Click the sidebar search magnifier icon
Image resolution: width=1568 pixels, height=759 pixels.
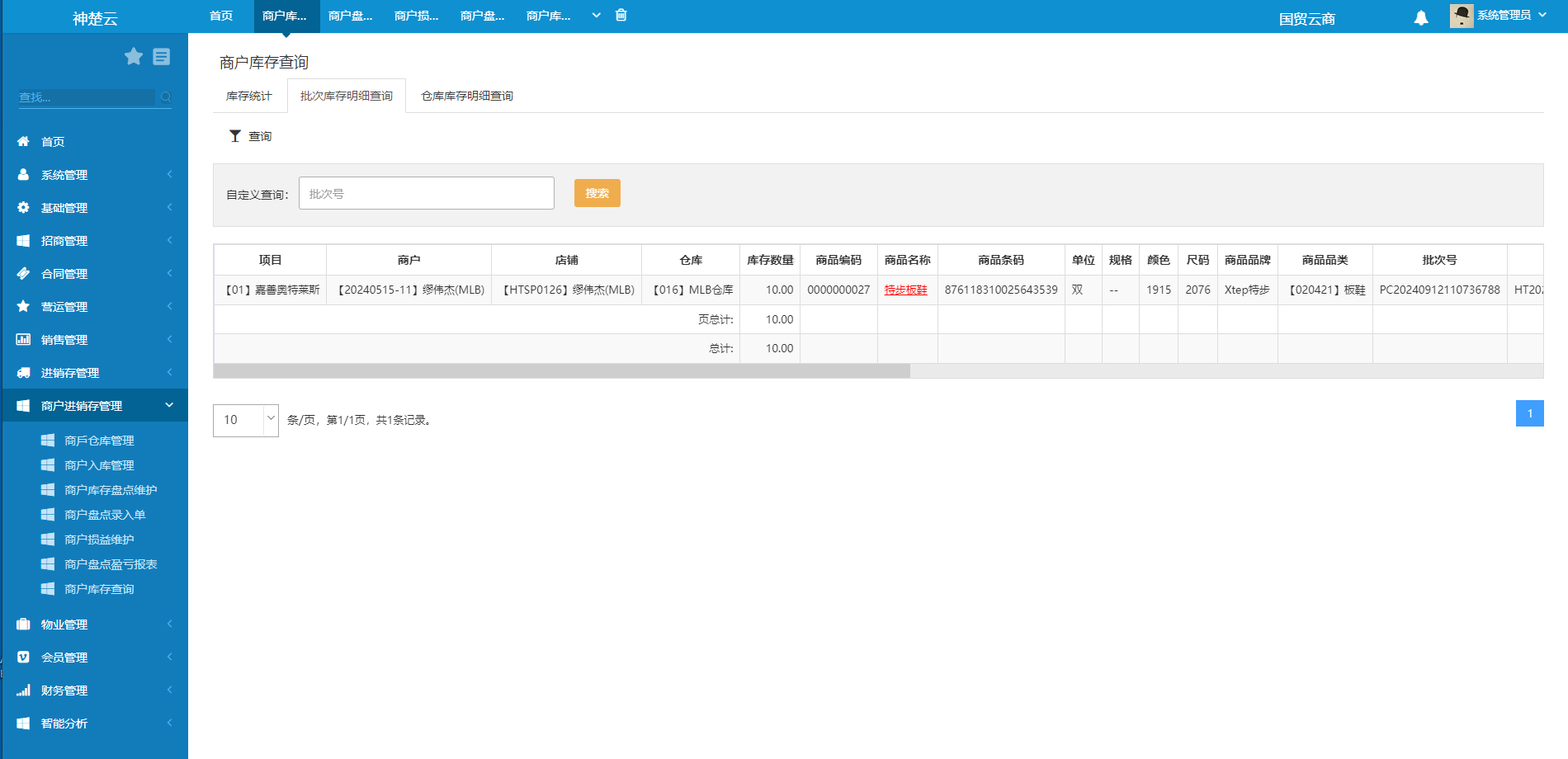pos(166,97)
